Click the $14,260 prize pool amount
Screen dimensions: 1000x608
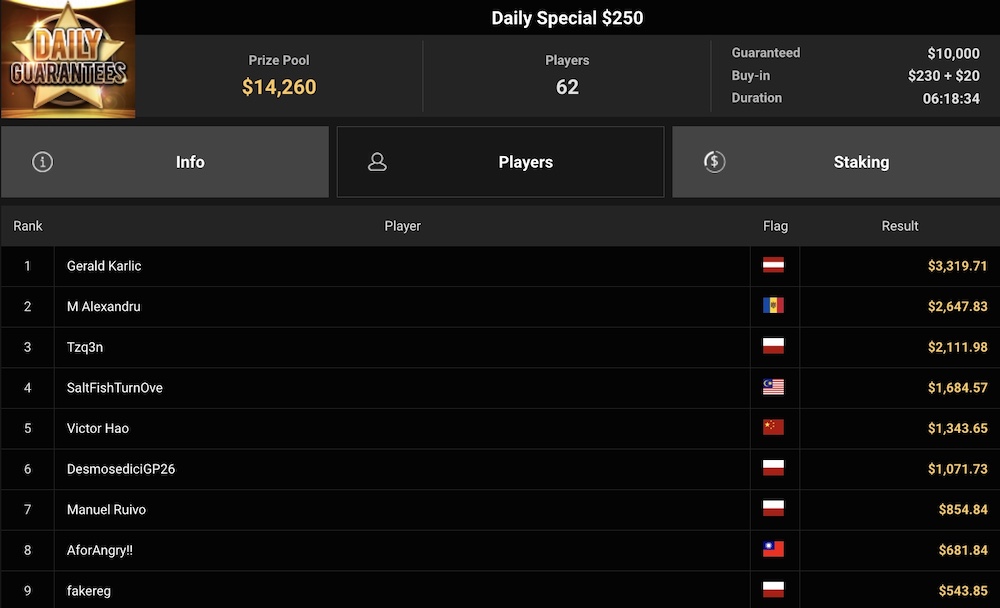pyautogui.click(x=279, y=87)
